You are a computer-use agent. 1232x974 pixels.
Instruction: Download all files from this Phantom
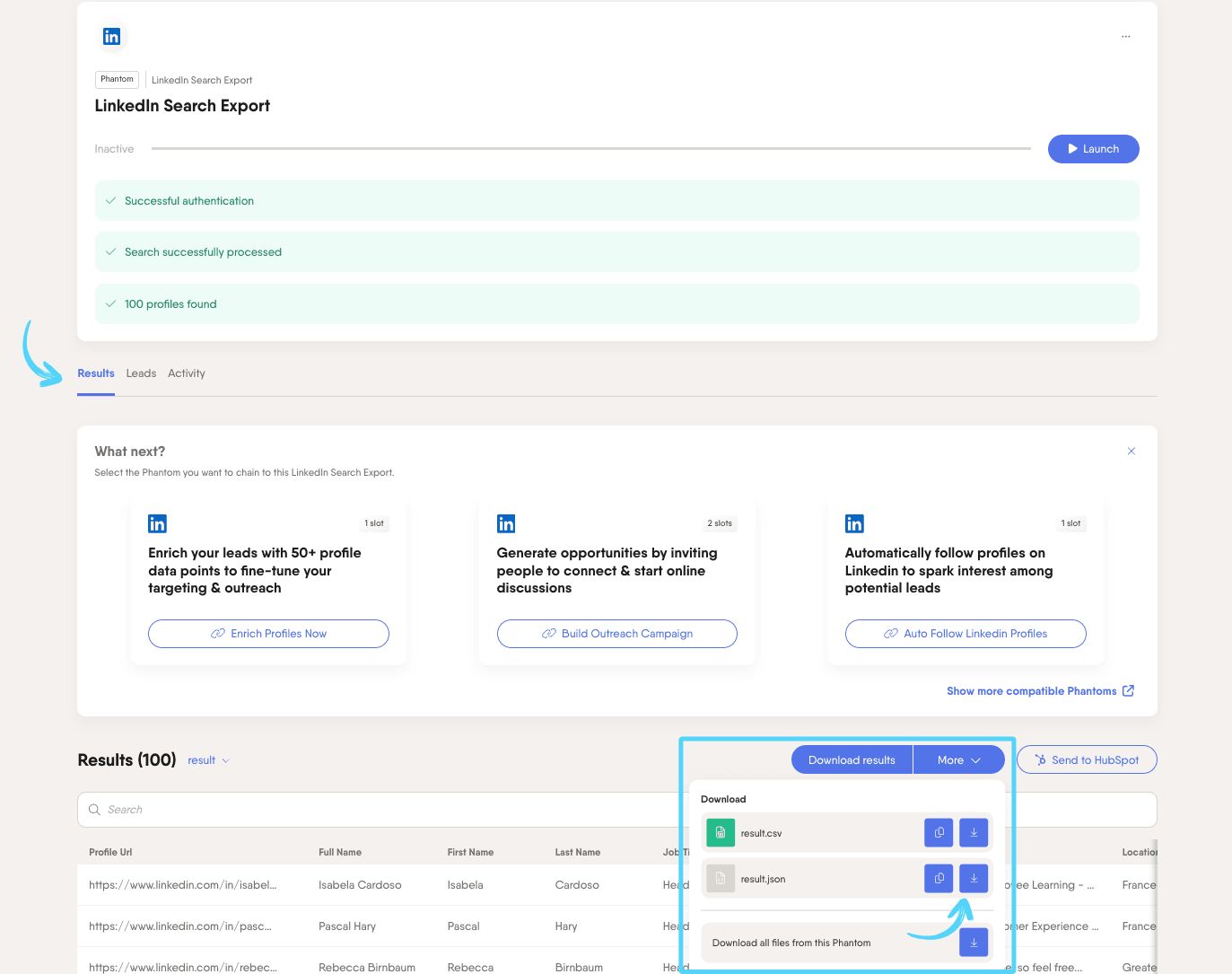point(974,943)
